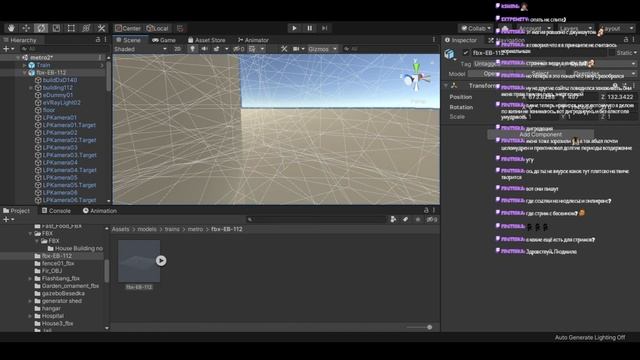Select eDummy01 object
Screen dimensions: 640x360
coord(58,95)
